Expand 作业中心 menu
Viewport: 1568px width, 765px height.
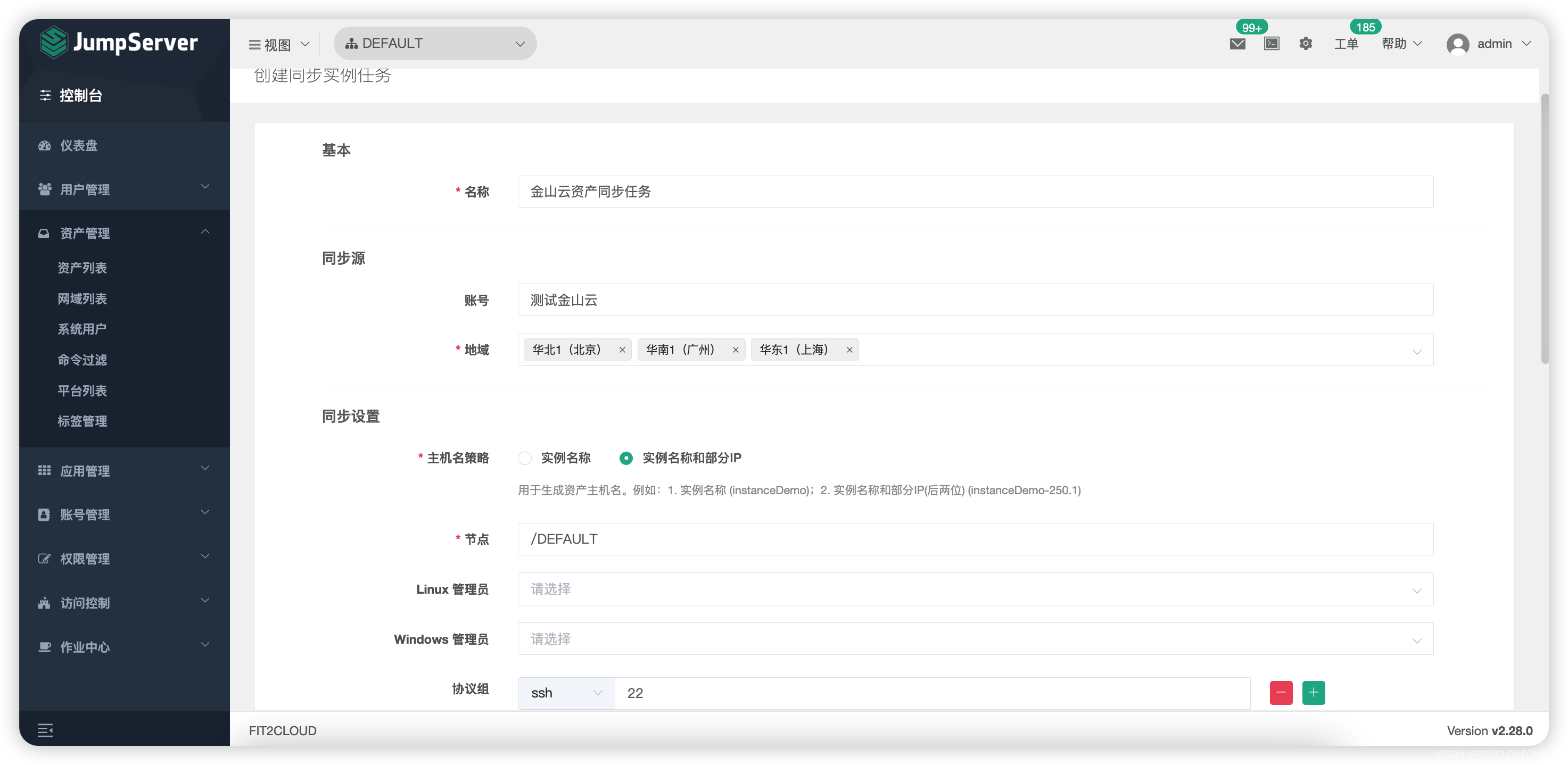(124, 647)
